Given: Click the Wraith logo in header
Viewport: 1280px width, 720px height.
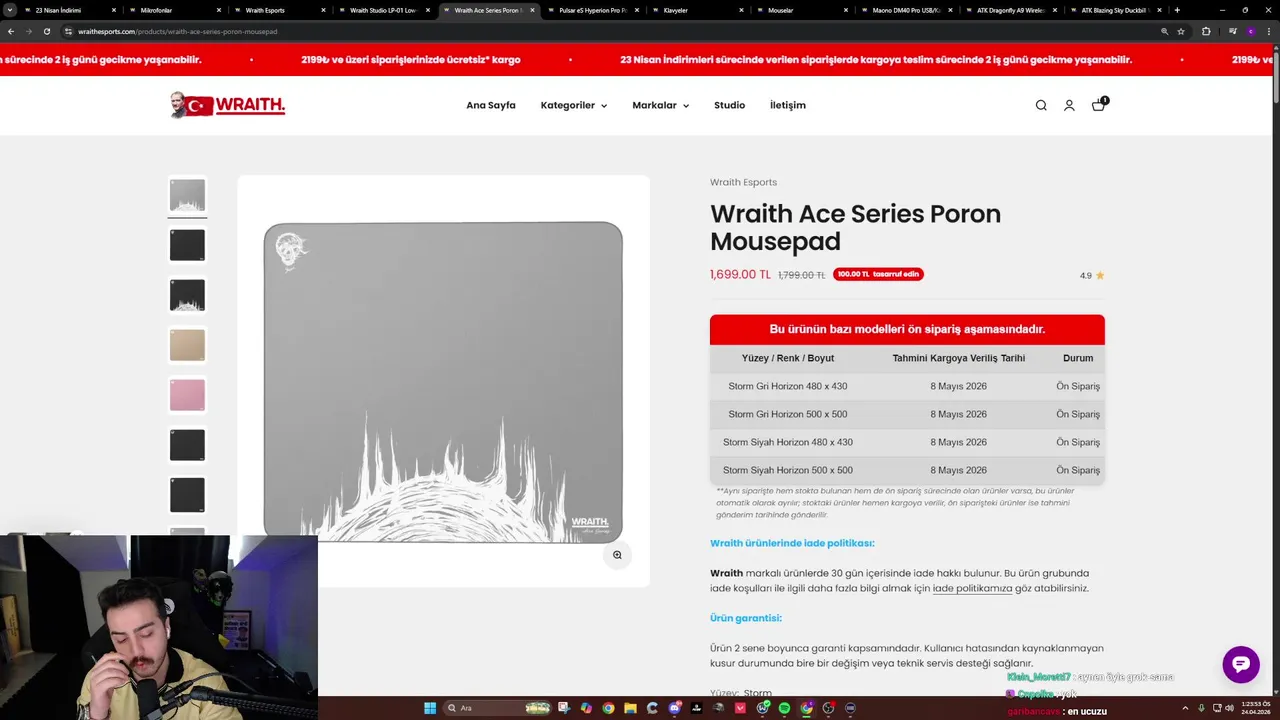Looking at the screenshot, I should pos(228,105).
